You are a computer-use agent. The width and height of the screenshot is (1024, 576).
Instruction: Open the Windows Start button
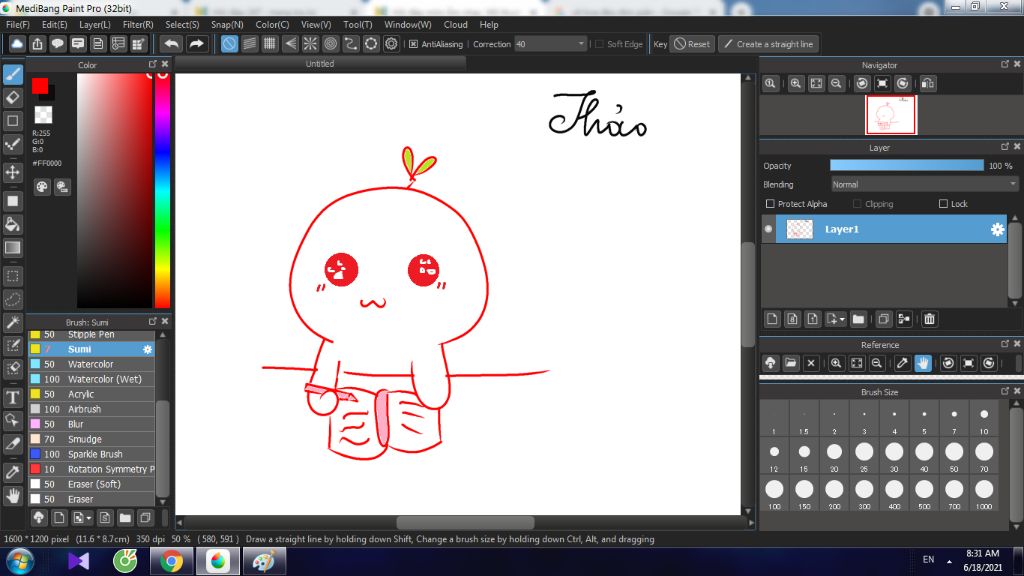coord(20,562)
